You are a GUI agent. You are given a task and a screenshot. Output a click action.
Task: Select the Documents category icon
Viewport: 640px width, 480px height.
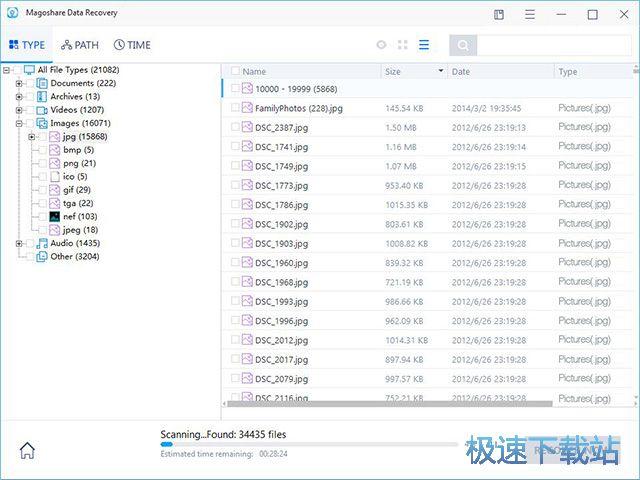(x=42, y=83)
